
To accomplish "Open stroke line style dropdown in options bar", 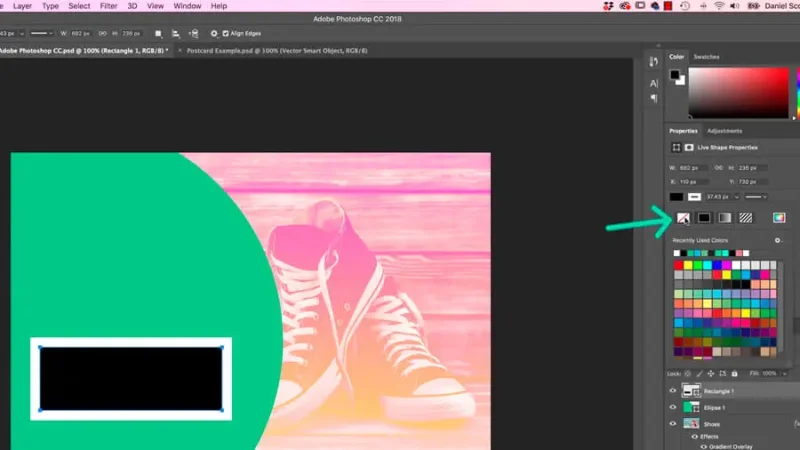I will click(41, 34).
